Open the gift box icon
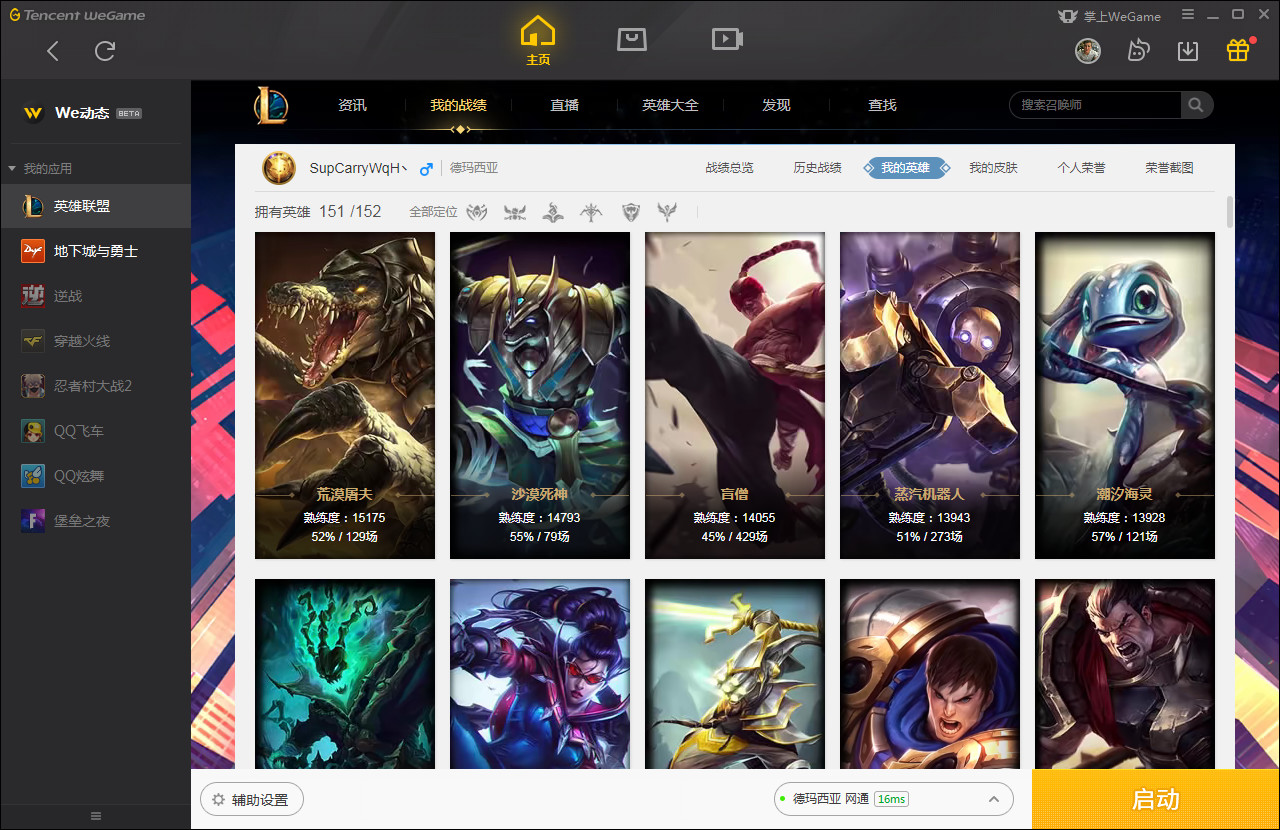The width and height of the screenshot is (1280, 830). (x=1238, y=50)
